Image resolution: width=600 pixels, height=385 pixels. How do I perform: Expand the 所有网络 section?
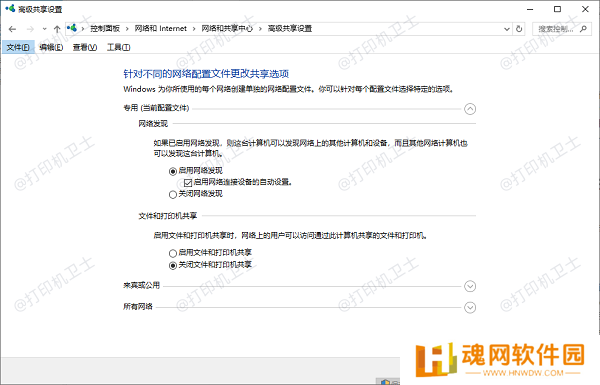point(470,307)
